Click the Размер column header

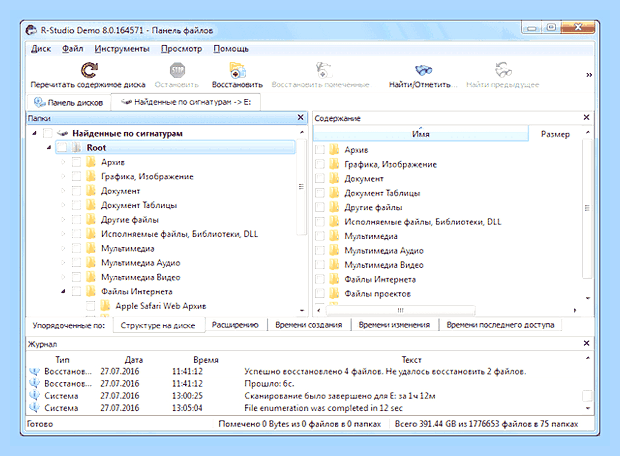click(x=555, y=134)
